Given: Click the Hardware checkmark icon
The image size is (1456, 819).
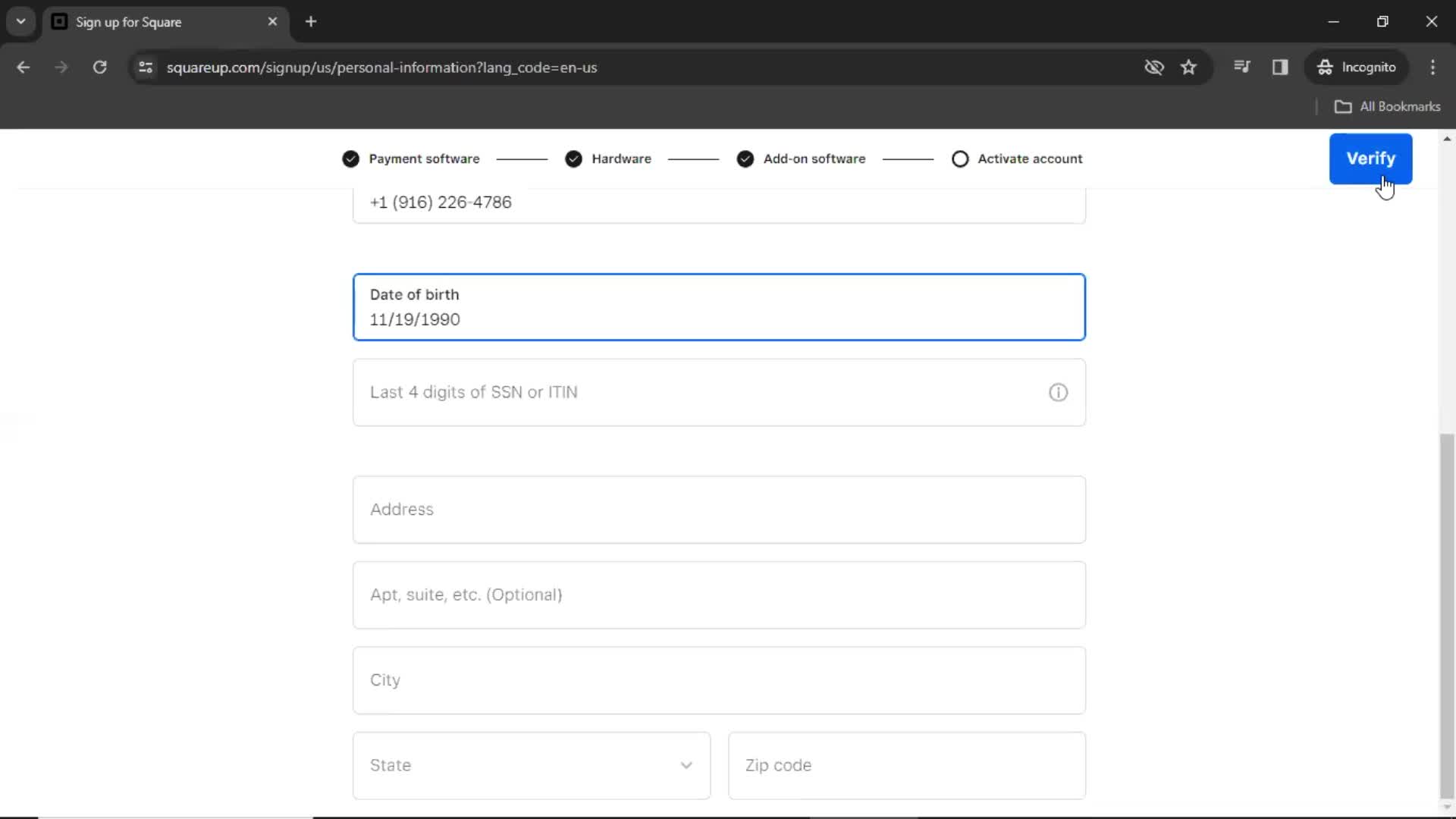Looking at the screenshot, I should click(x=573, y=158).
